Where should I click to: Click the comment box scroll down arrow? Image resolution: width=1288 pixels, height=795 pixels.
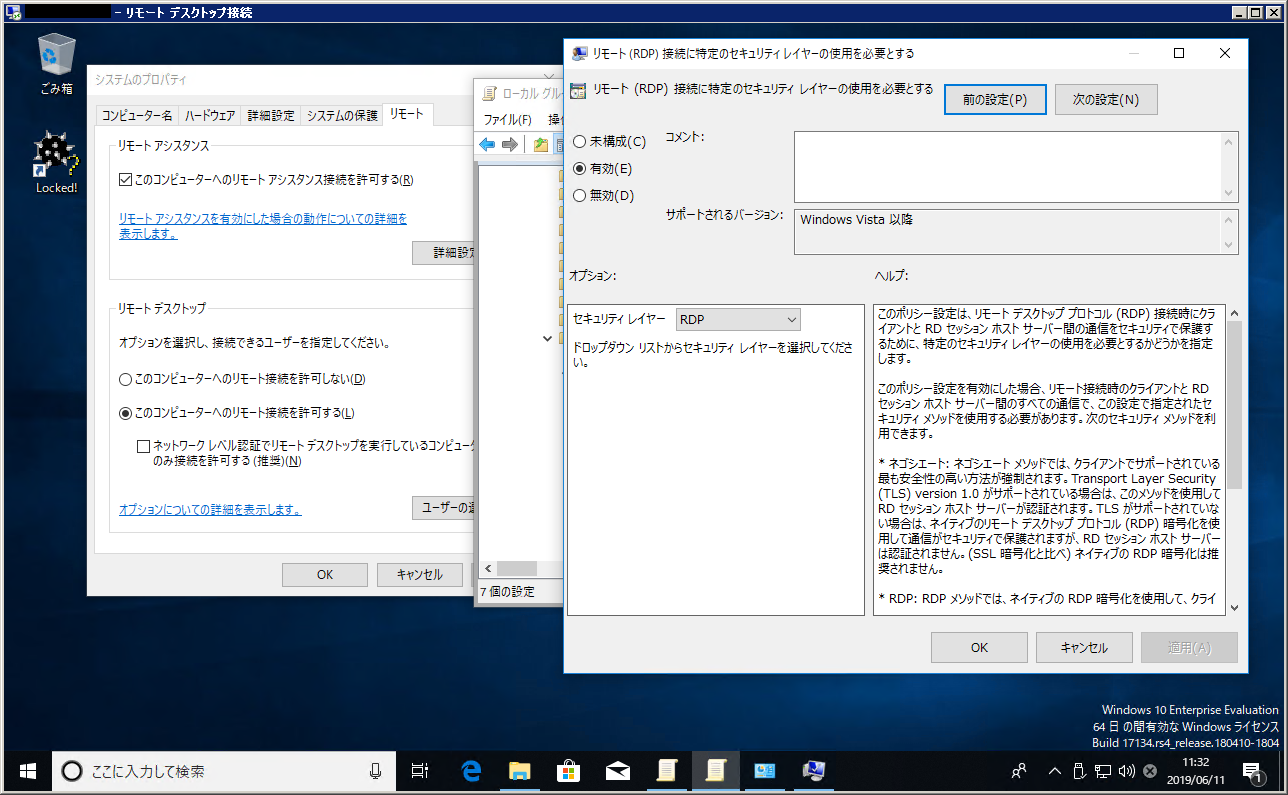[x=1229, y=193]
